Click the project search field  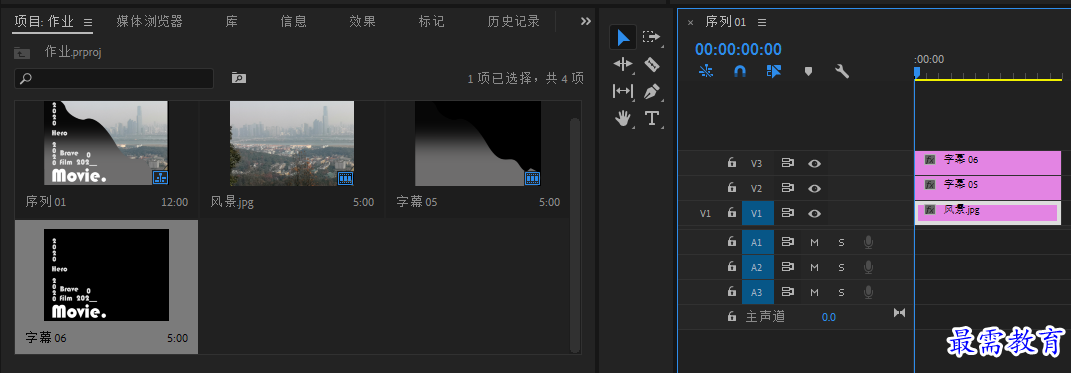pyautogui.click(x=114, y=79)
